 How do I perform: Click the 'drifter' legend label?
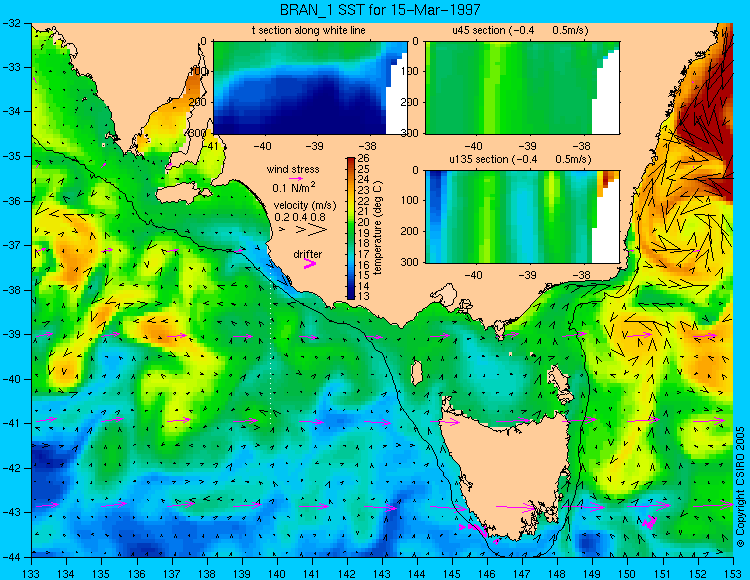click(x=308, y=254)
